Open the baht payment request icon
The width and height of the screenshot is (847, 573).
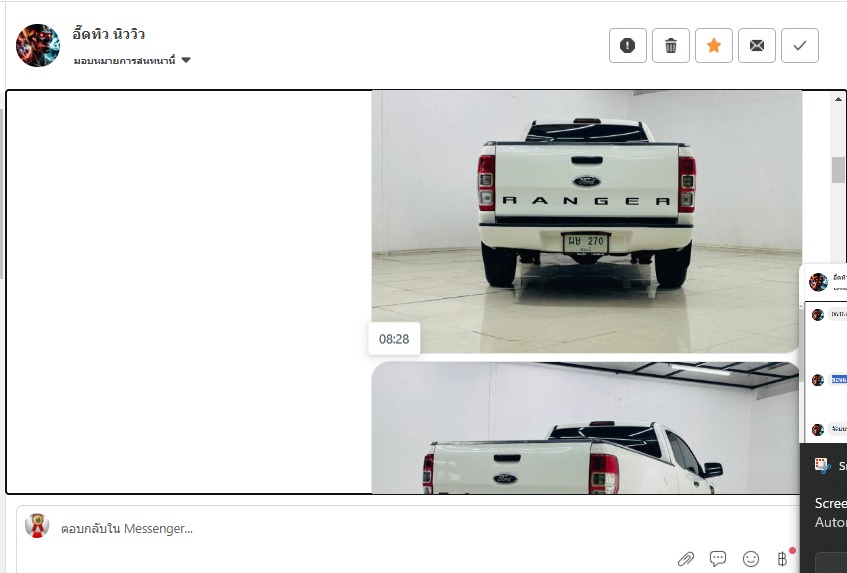782,558
